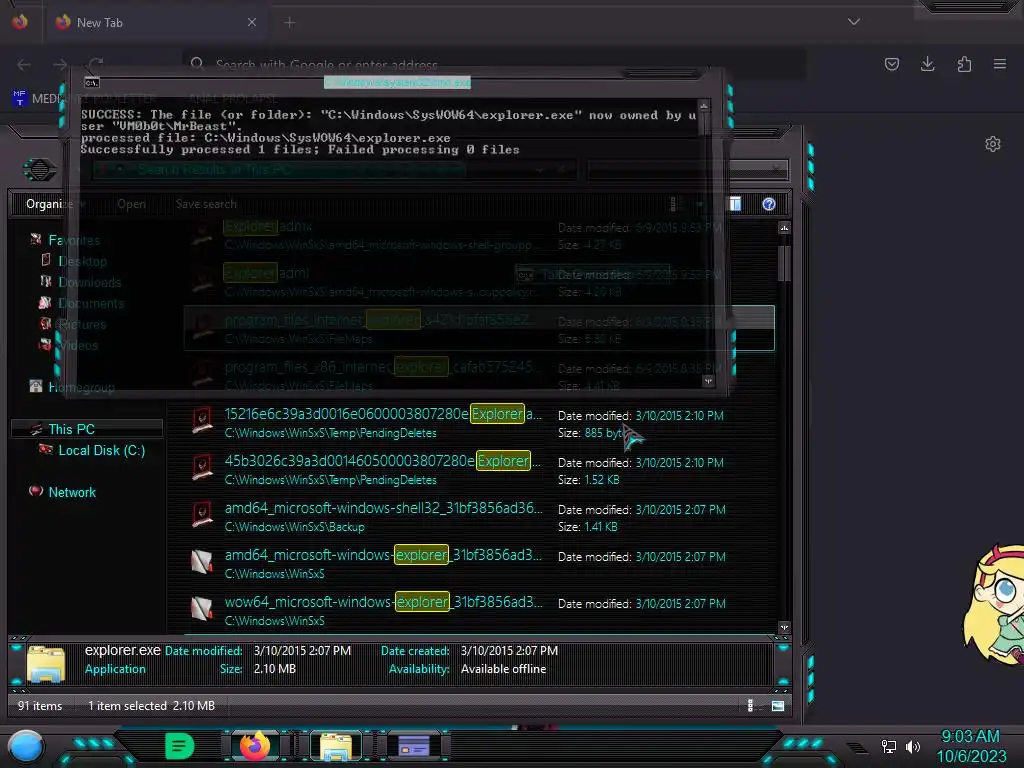Open the MEDI bookmark in bookmarks toolbar
1024x768 pixels.
click(x=37, y=98)
